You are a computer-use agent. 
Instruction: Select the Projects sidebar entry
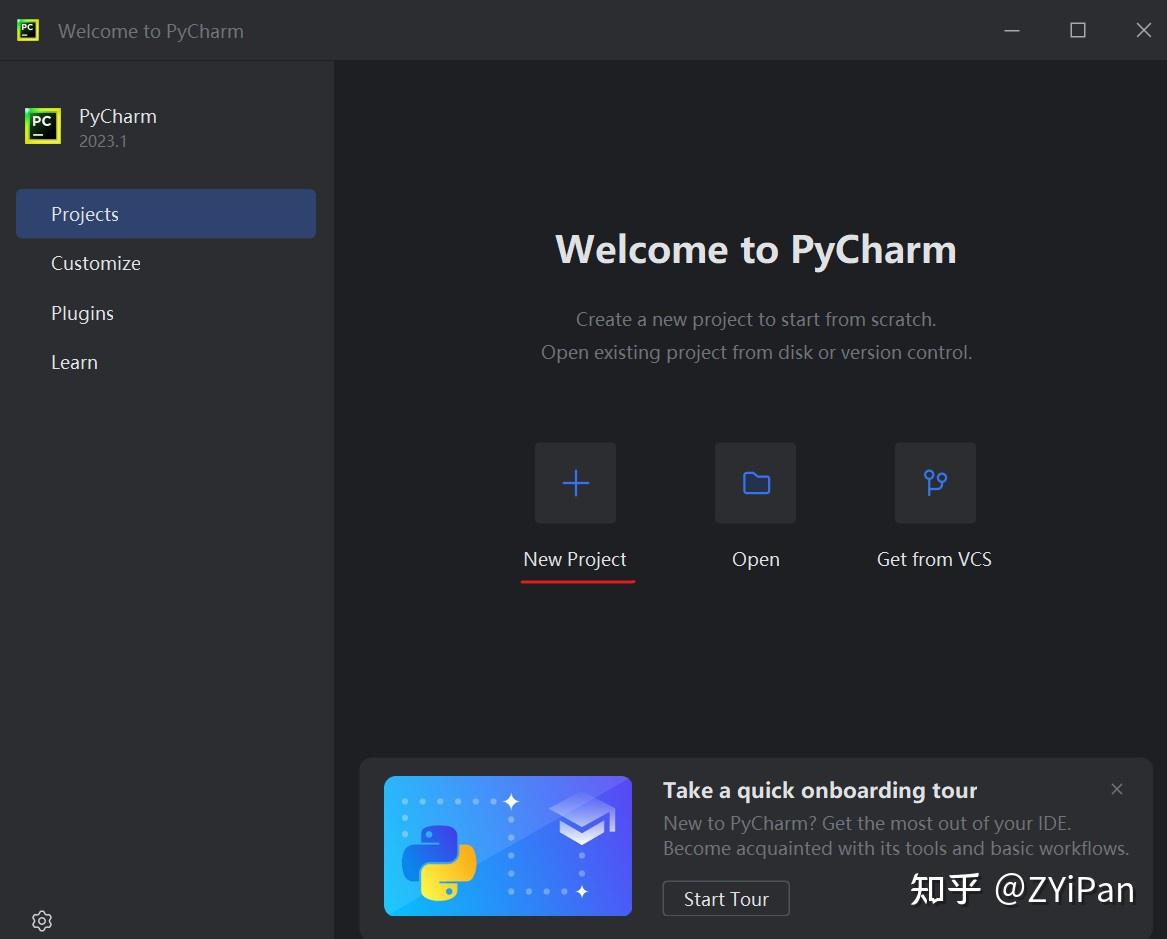pos(85,213)
